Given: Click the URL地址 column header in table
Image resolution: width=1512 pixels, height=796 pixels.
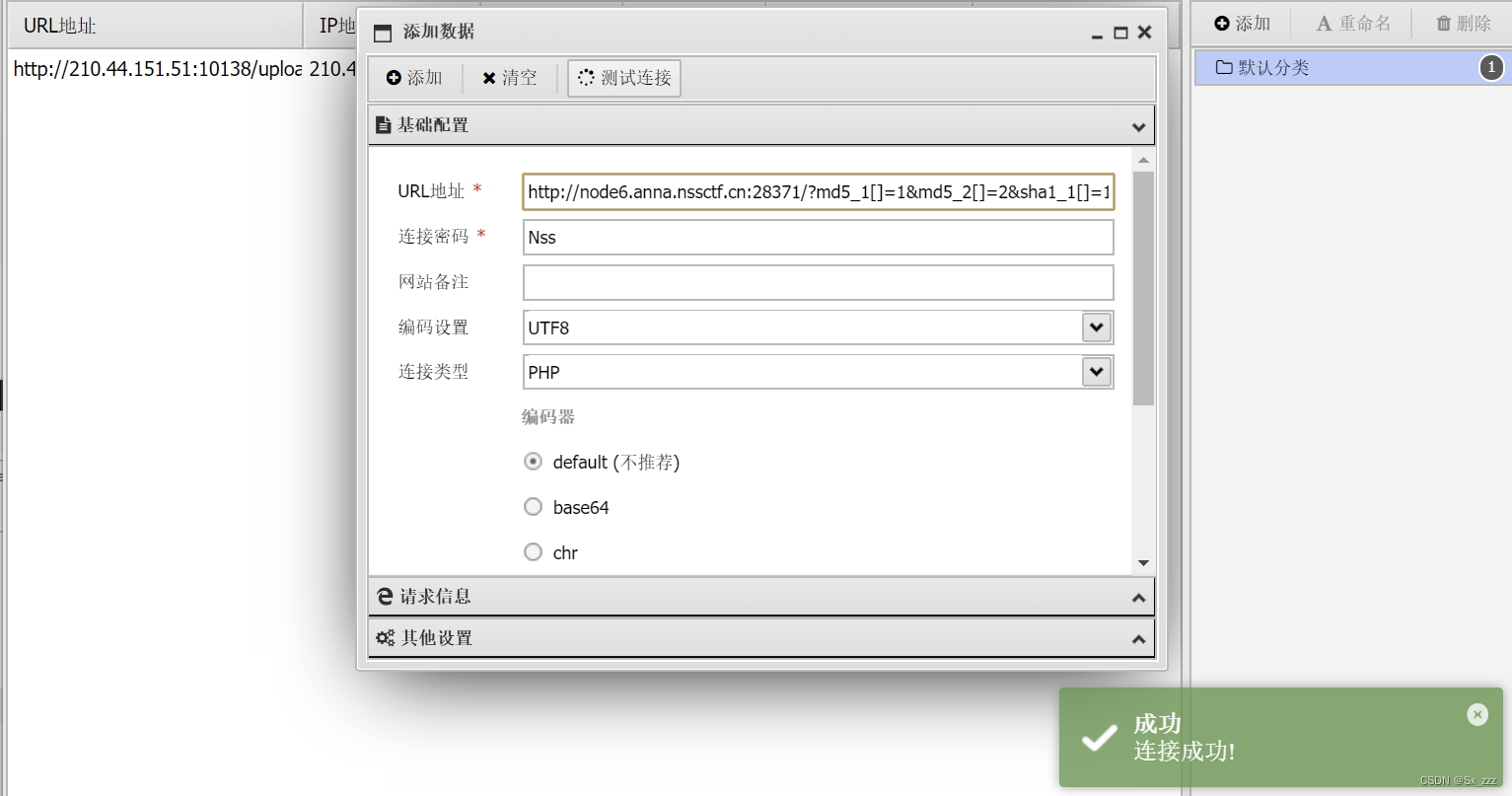Looking at the screenshot, I should [155, 26].
